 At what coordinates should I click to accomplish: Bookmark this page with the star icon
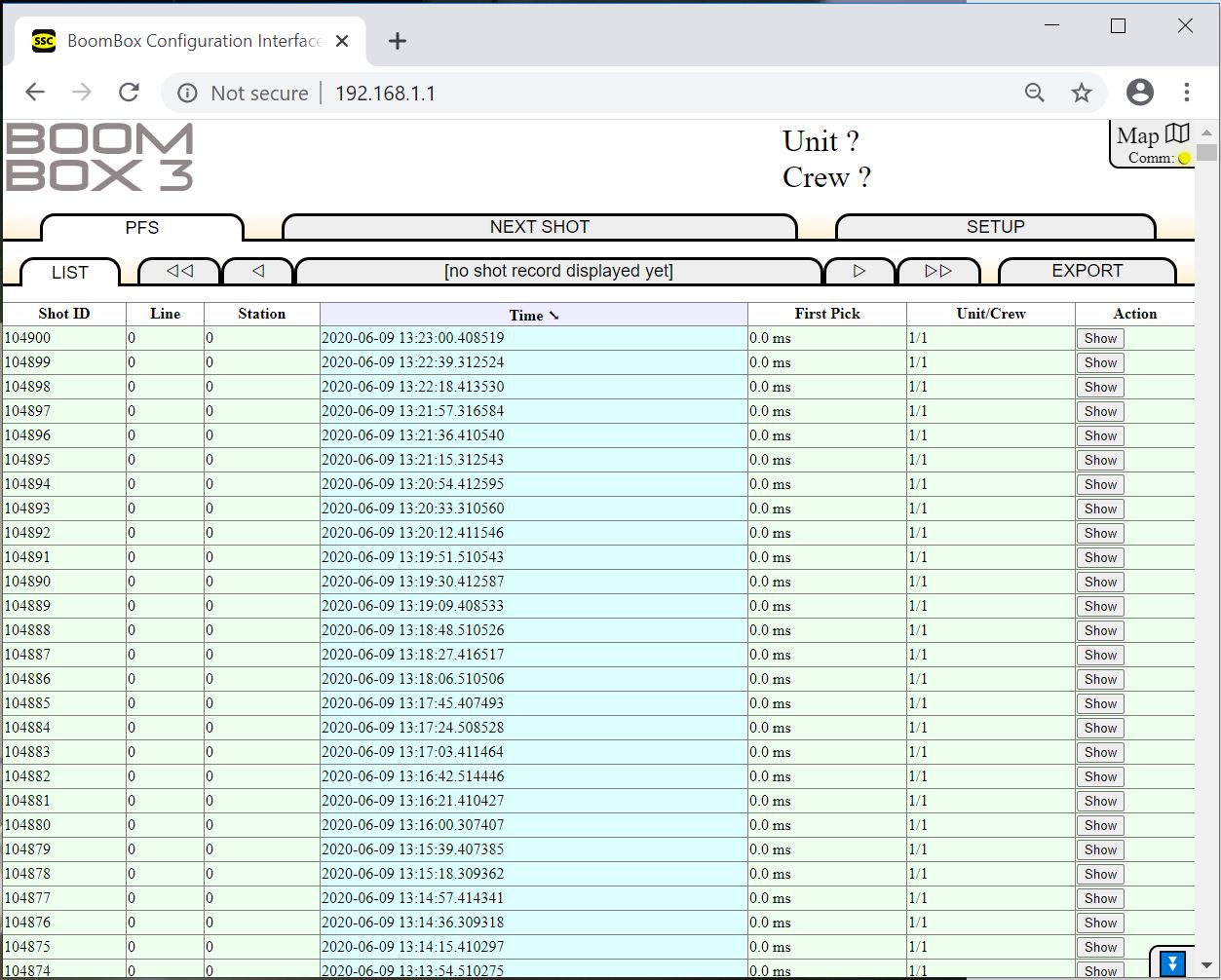pos(1082,93)
